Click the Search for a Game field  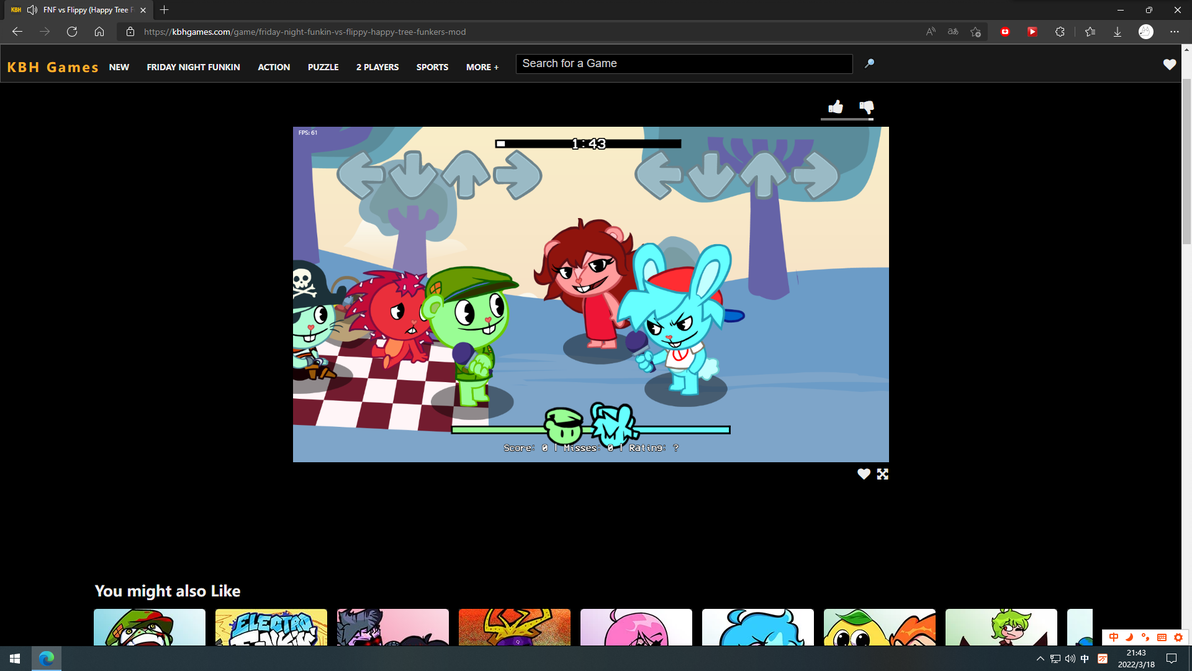[x=684, y=64]
